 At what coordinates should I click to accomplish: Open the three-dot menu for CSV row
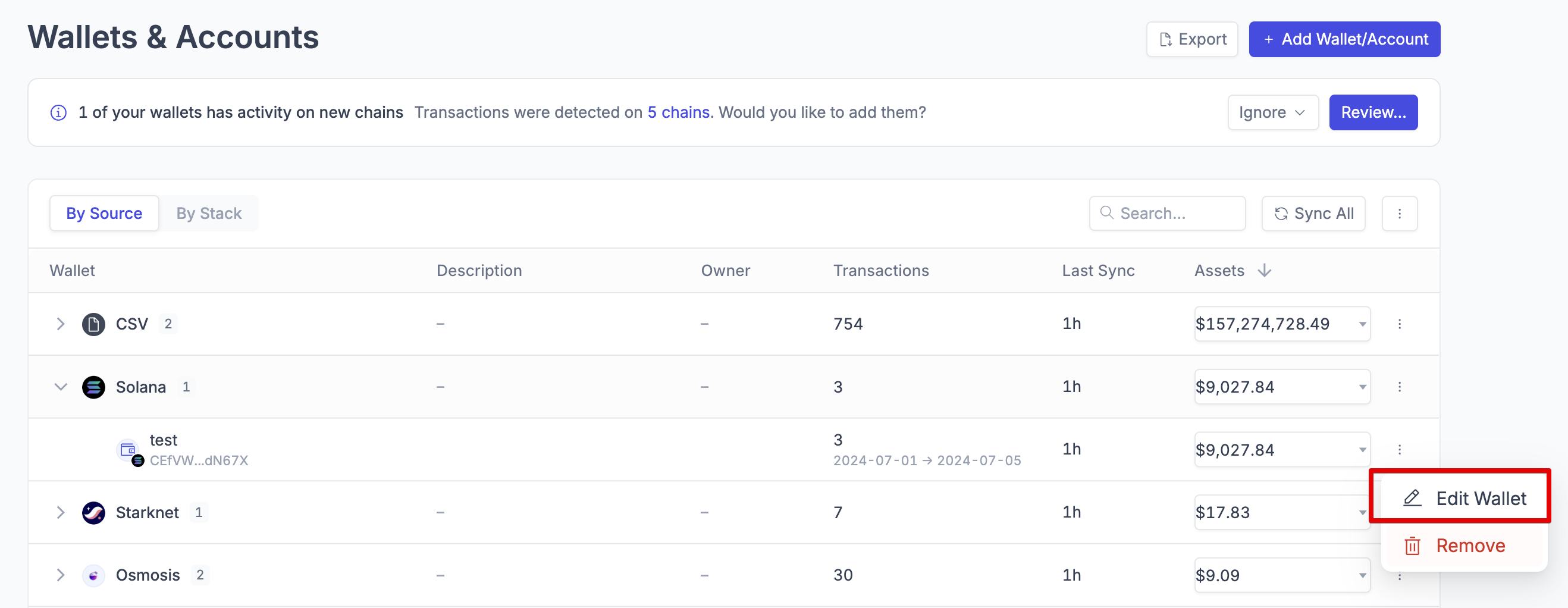[x=1400, y=324]
